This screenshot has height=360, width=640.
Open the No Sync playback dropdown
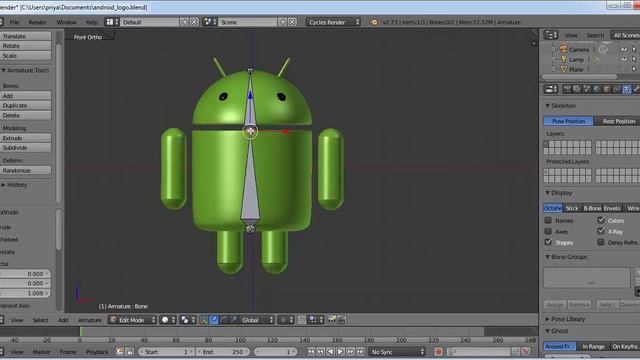point(397,351)
